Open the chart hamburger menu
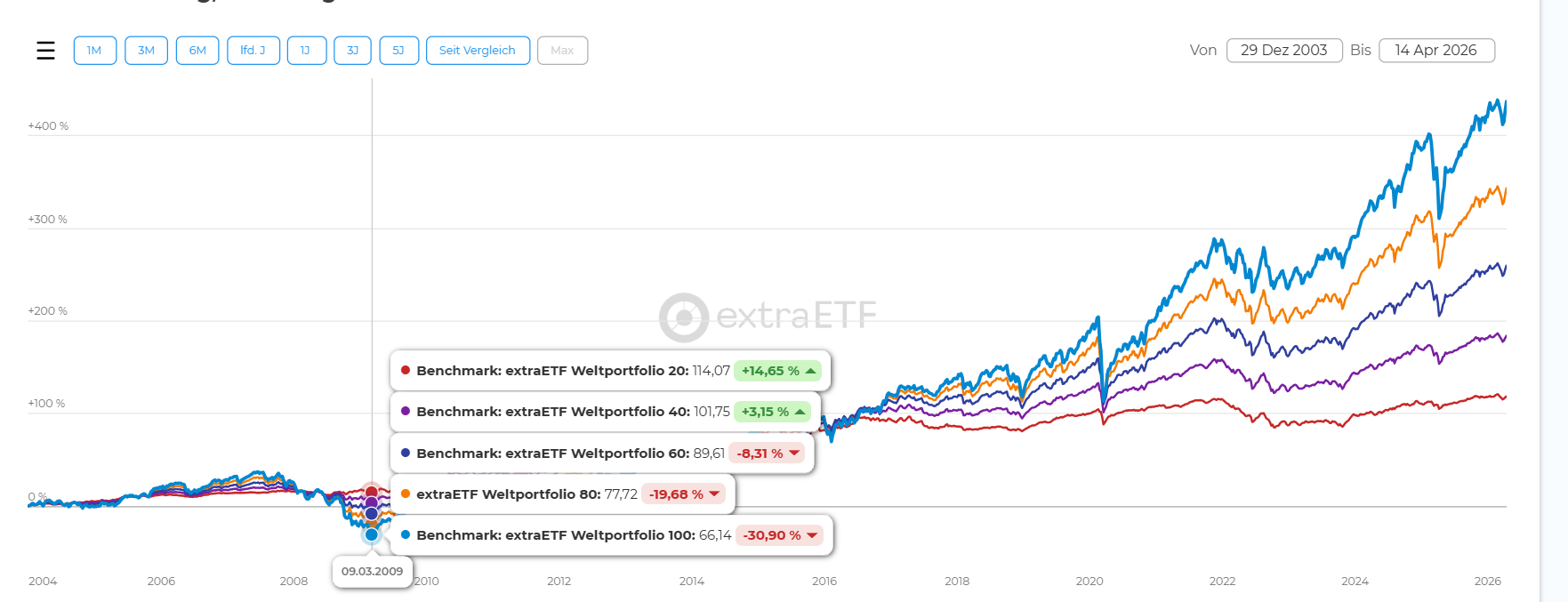Image resolution: width=1568 pixels, height=602 pixels. tap(45, 51)
